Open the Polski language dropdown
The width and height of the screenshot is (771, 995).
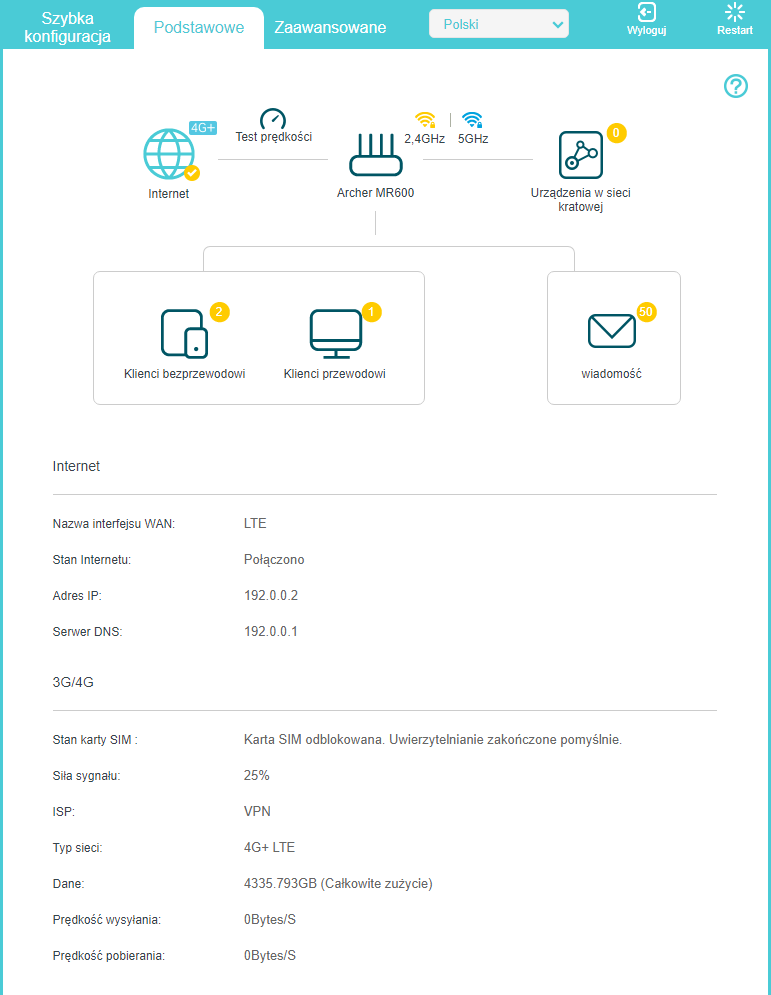498,24
